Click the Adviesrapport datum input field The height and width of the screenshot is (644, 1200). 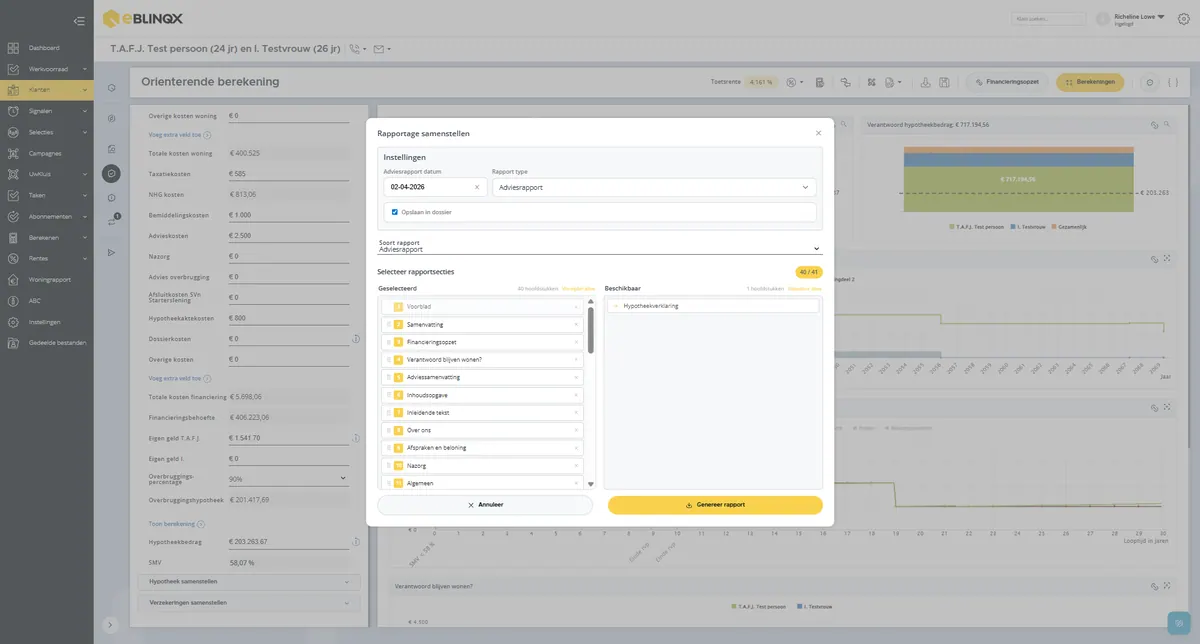pos(436,187)
